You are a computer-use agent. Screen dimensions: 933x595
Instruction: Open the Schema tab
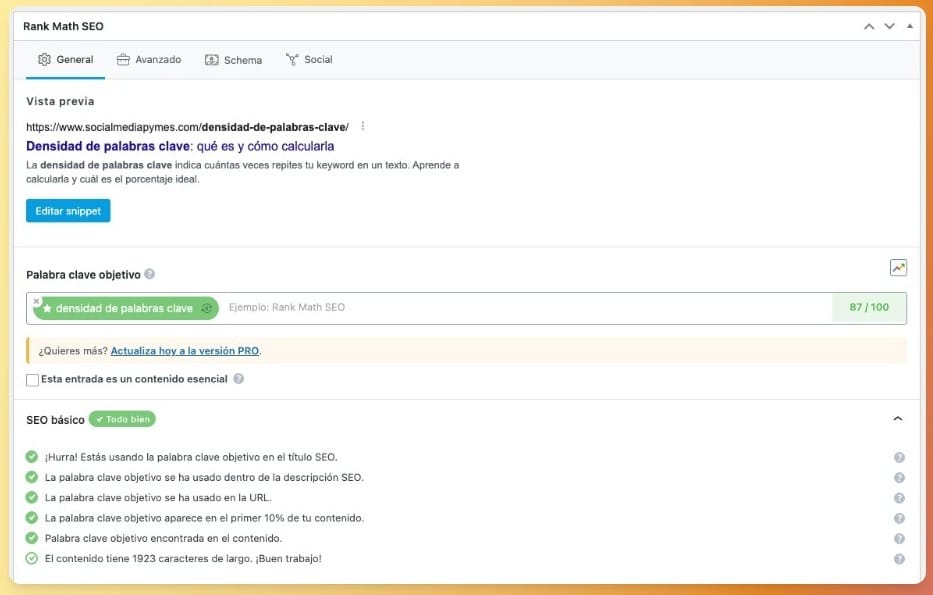click(x=233, y=60)
